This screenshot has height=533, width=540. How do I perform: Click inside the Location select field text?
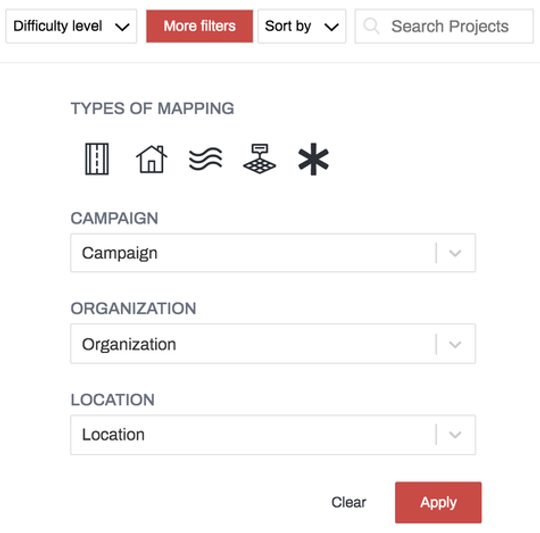click(x=113, y=435)
